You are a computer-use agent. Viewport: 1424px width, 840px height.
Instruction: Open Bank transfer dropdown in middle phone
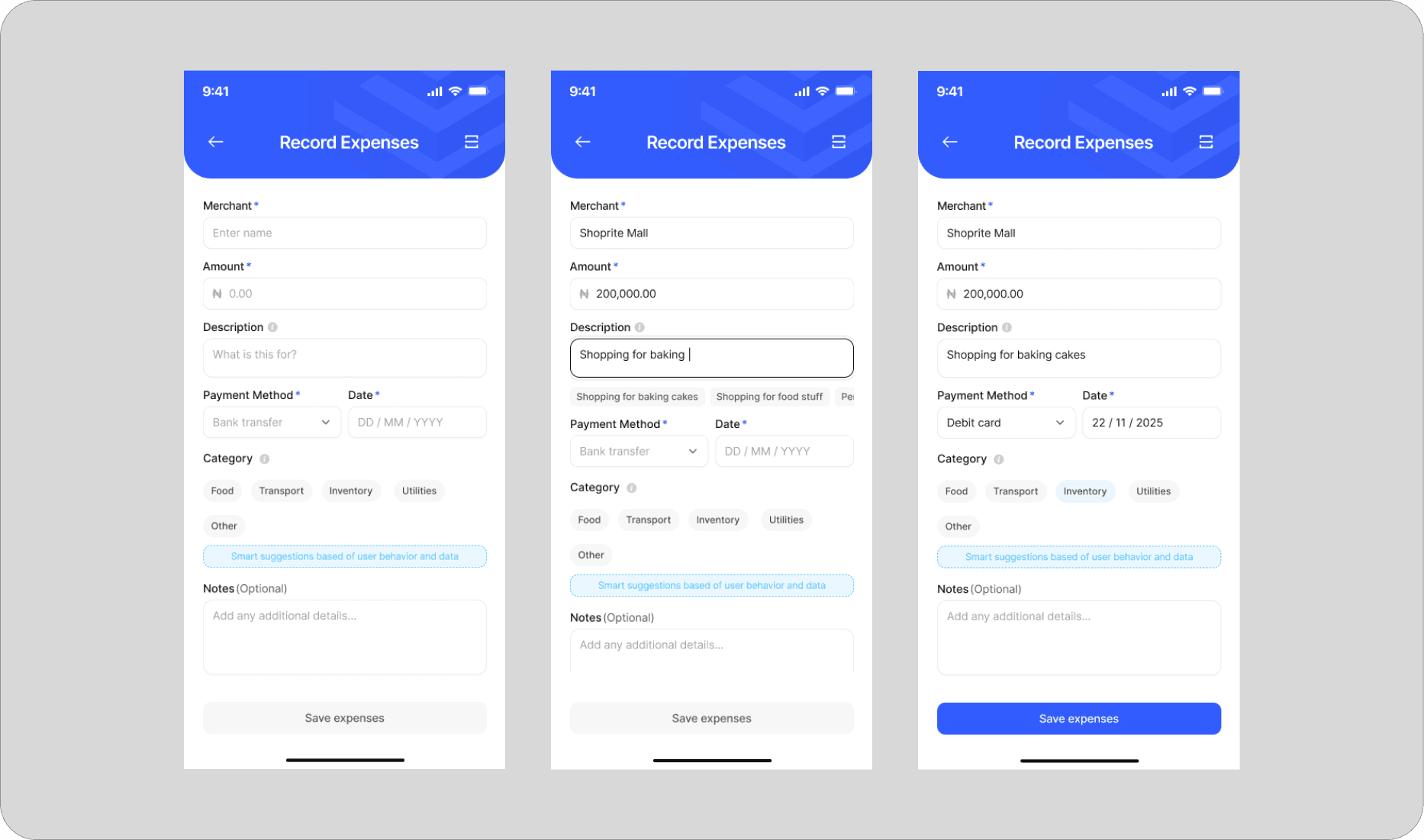[639, 452]
